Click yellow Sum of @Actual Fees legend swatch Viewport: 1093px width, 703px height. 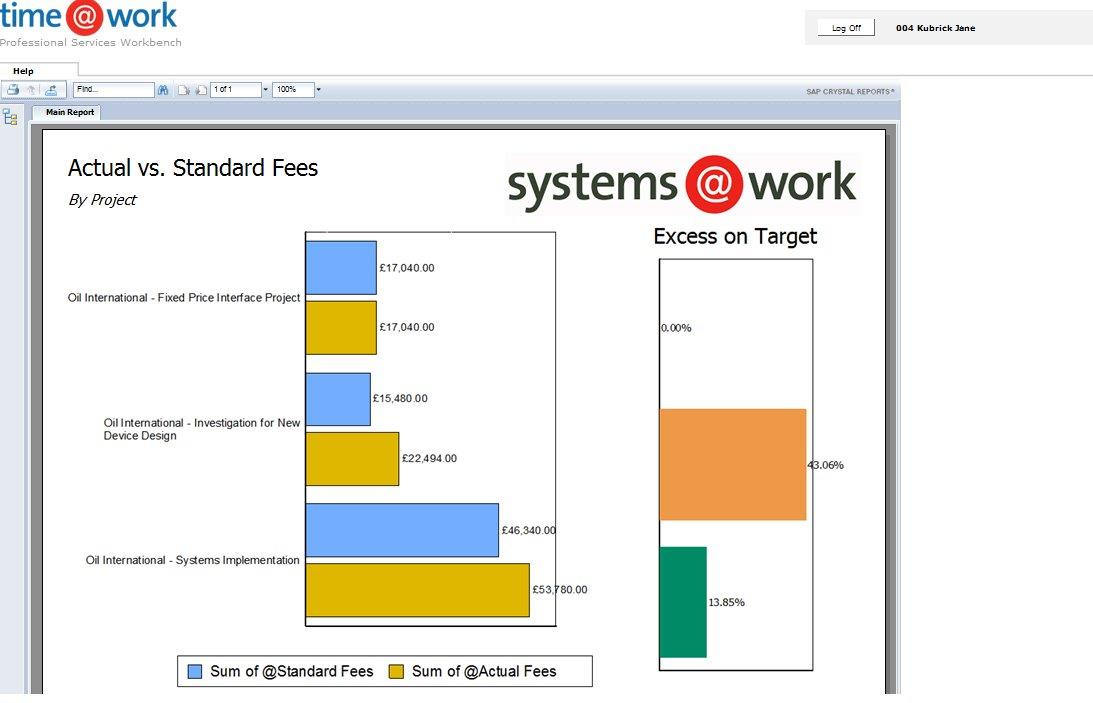(x=396, y=672)
